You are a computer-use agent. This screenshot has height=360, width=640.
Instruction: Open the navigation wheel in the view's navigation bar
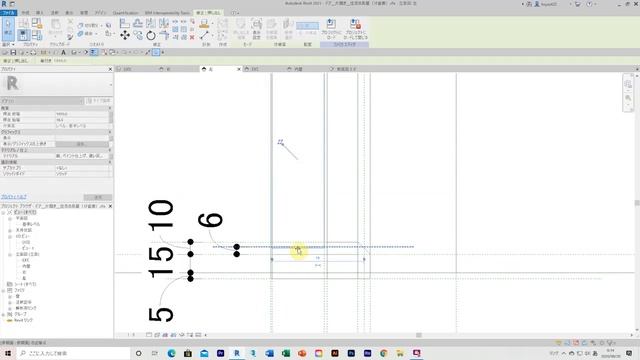click(628, 84)
